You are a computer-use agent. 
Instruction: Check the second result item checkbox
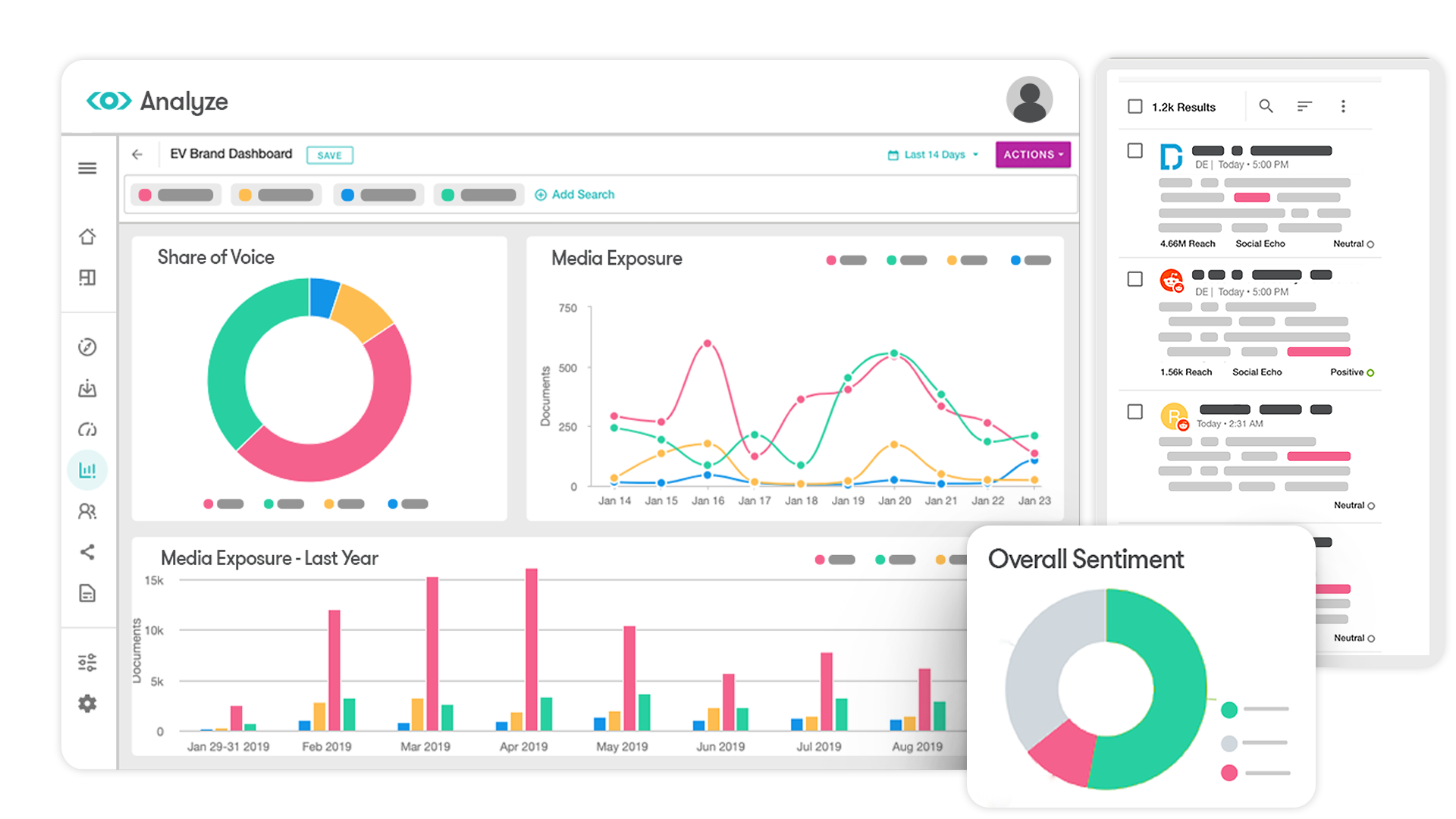coord(1134,280)
